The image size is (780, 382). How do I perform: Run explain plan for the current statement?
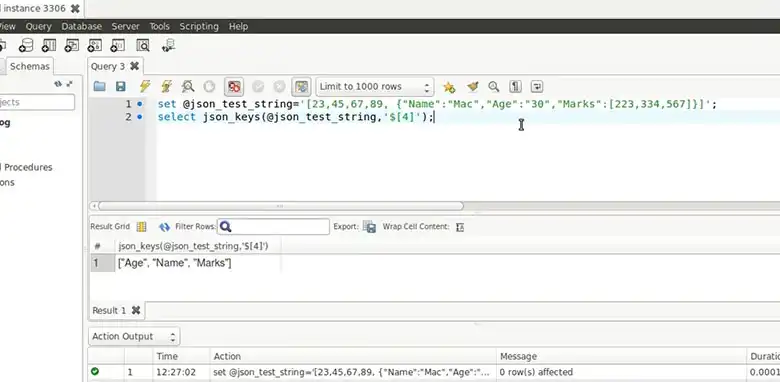(188, 87)
